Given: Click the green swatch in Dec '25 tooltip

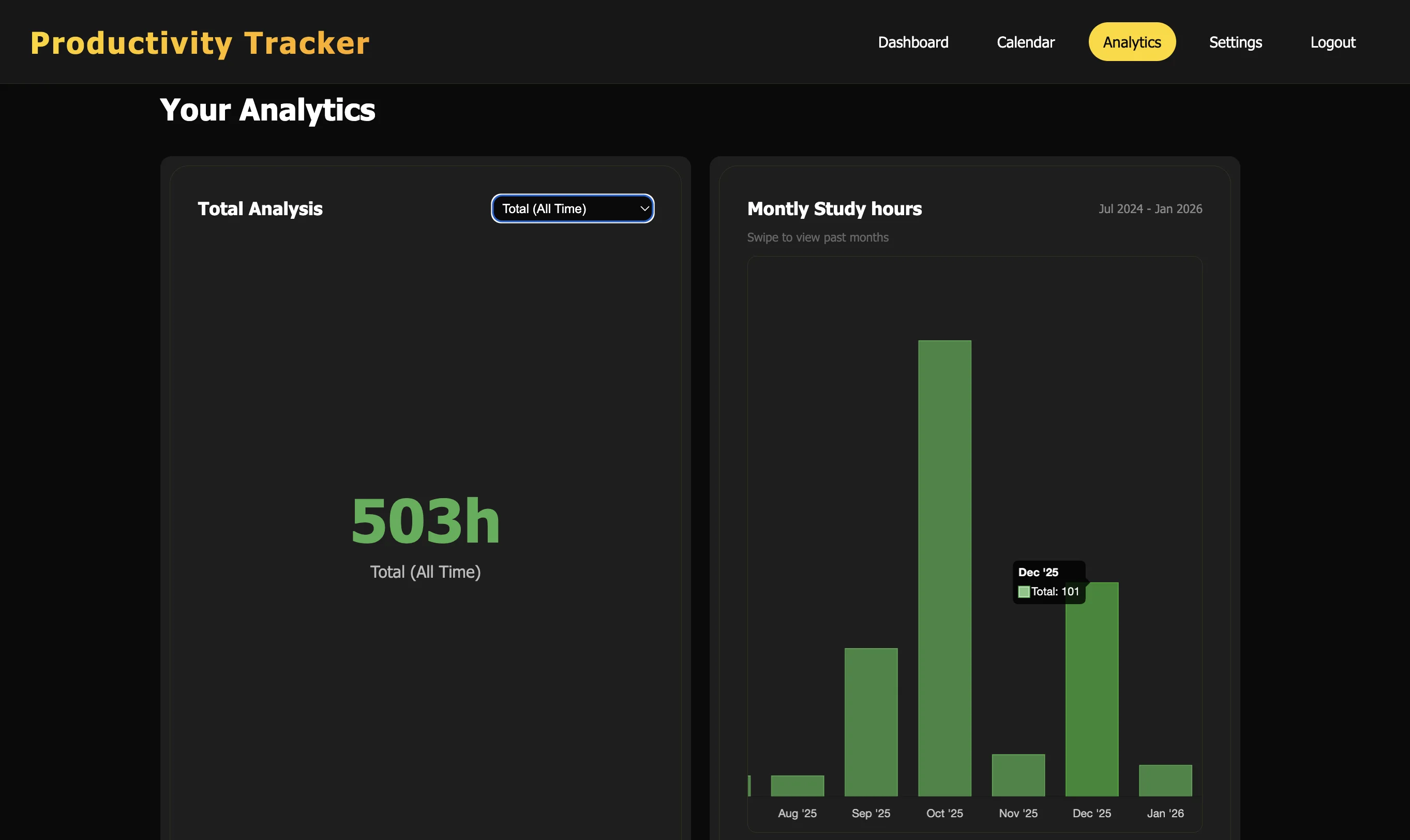Looking at the screenshot, I should [1024, 592].
